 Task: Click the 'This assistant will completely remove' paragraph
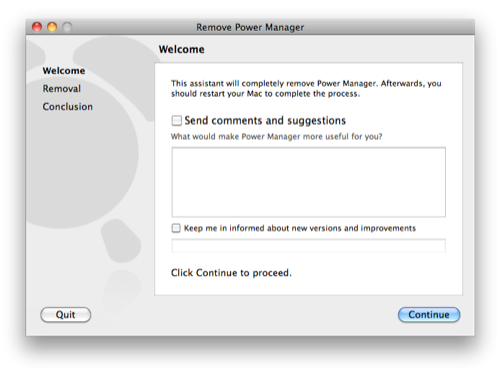(306, 88)
